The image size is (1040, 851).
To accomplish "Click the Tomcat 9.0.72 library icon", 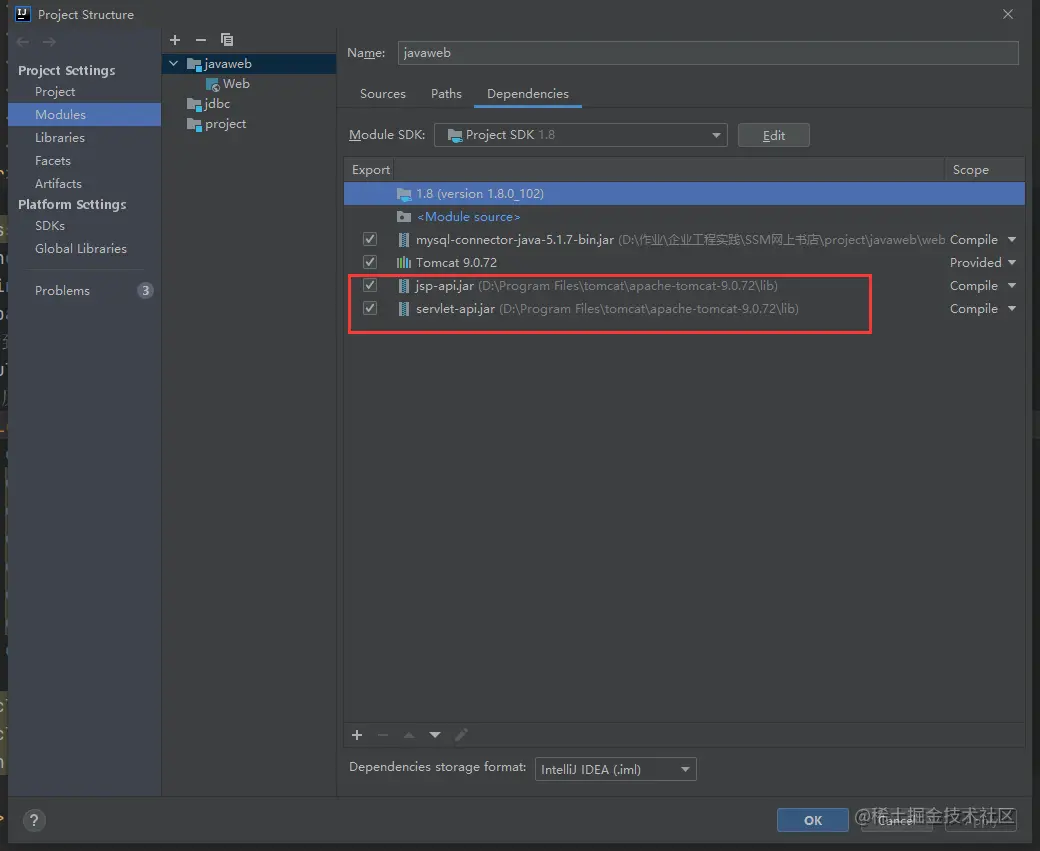I will (x=403, y=263).
